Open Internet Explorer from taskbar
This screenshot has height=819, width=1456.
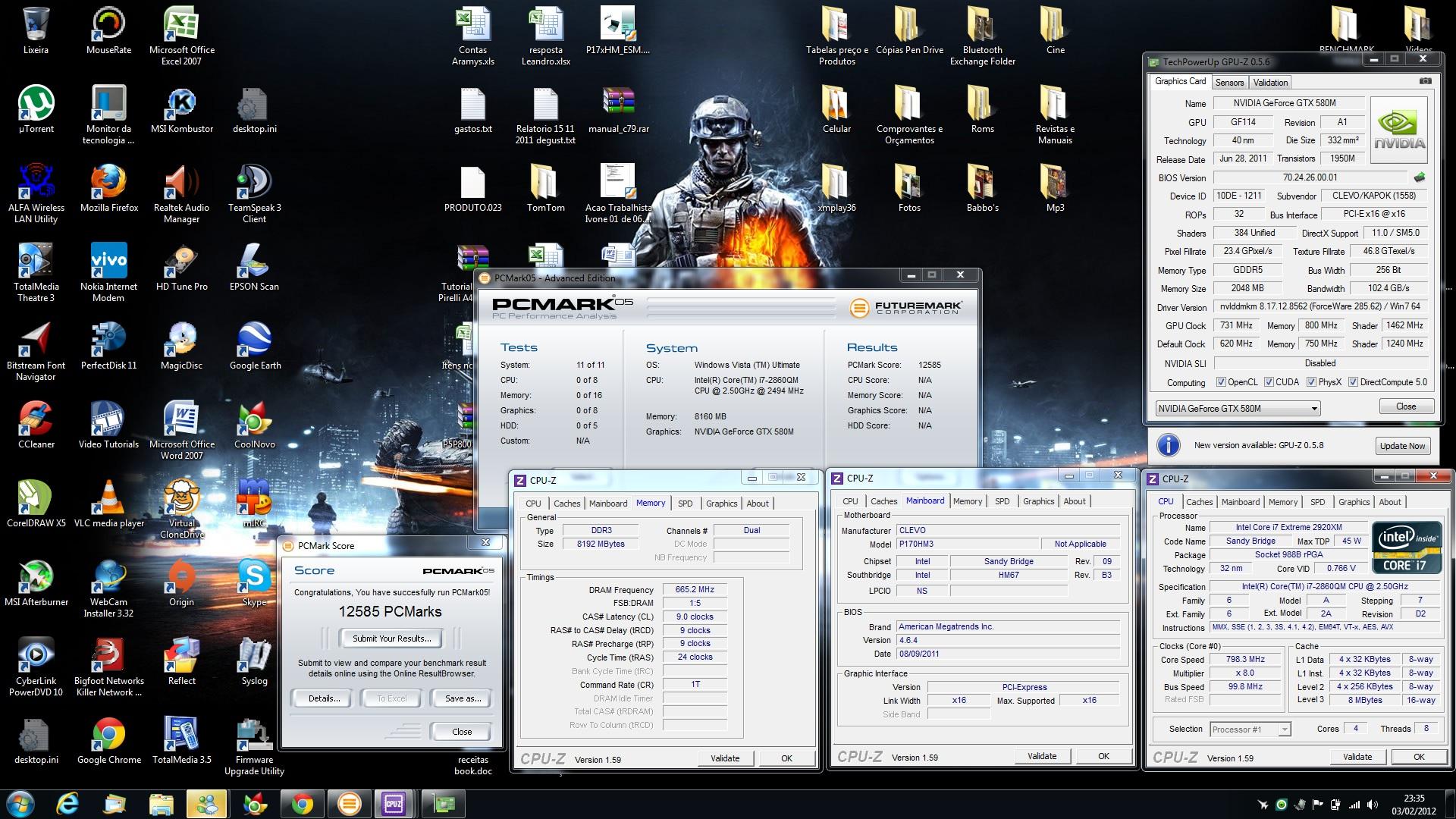68,804
